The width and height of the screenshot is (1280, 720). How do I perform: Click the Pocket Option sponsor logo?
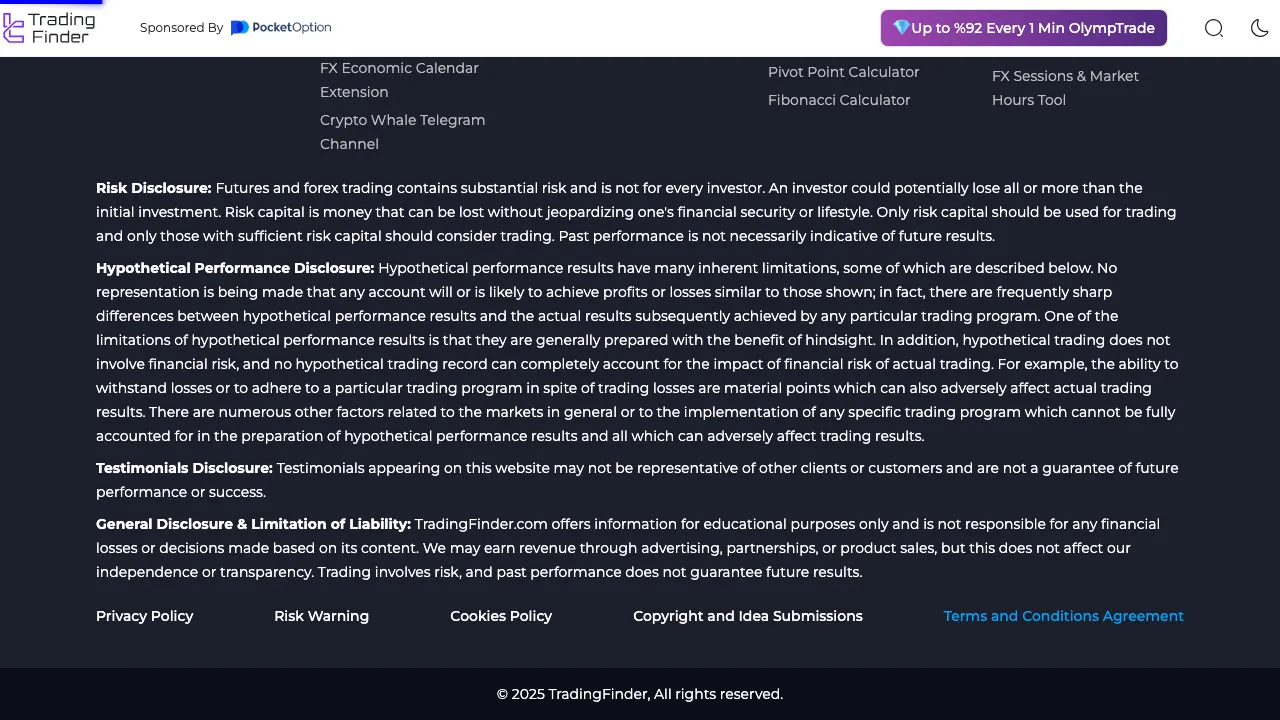tap(281, 27)
